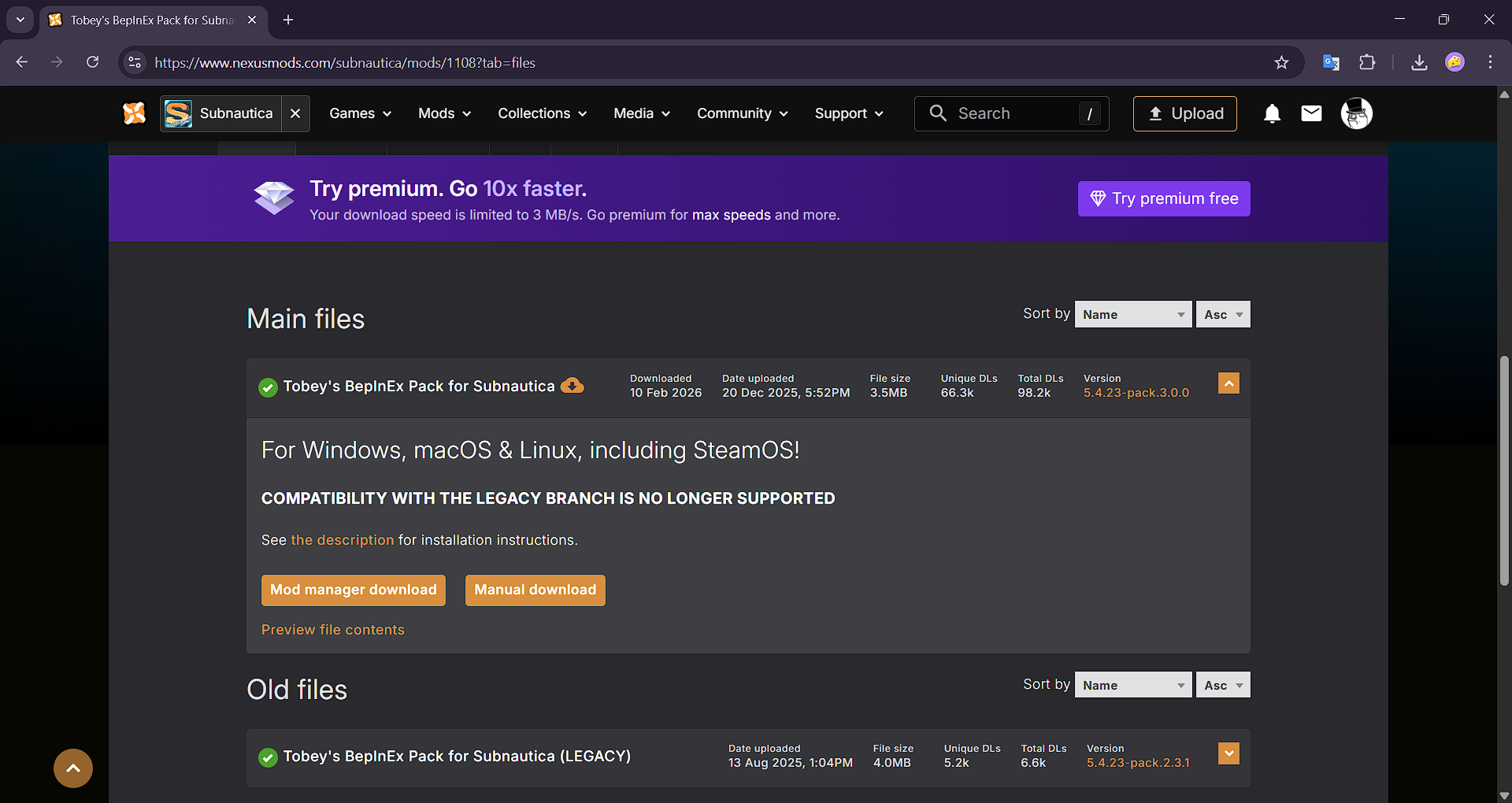This screenshot has width=1512, height=803.
Task: Open Subnautica game icon in navbar
Action: click(x=178, y=114)
